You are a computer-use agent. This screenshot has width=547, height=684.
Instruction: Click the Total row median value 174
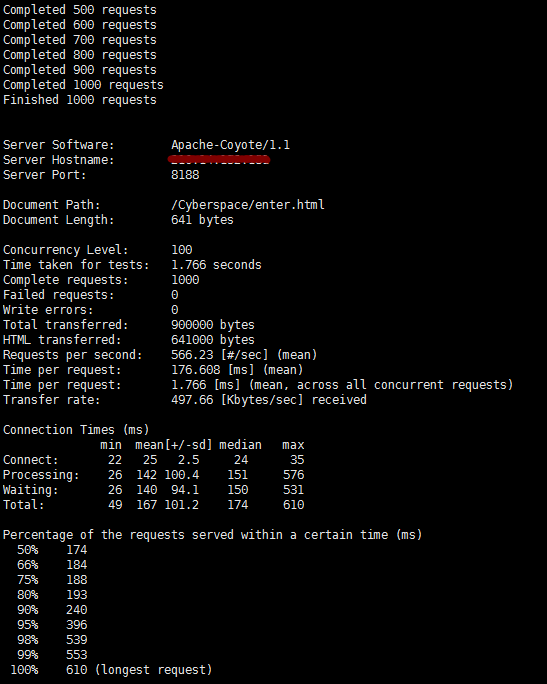click(x=238, y=505)
